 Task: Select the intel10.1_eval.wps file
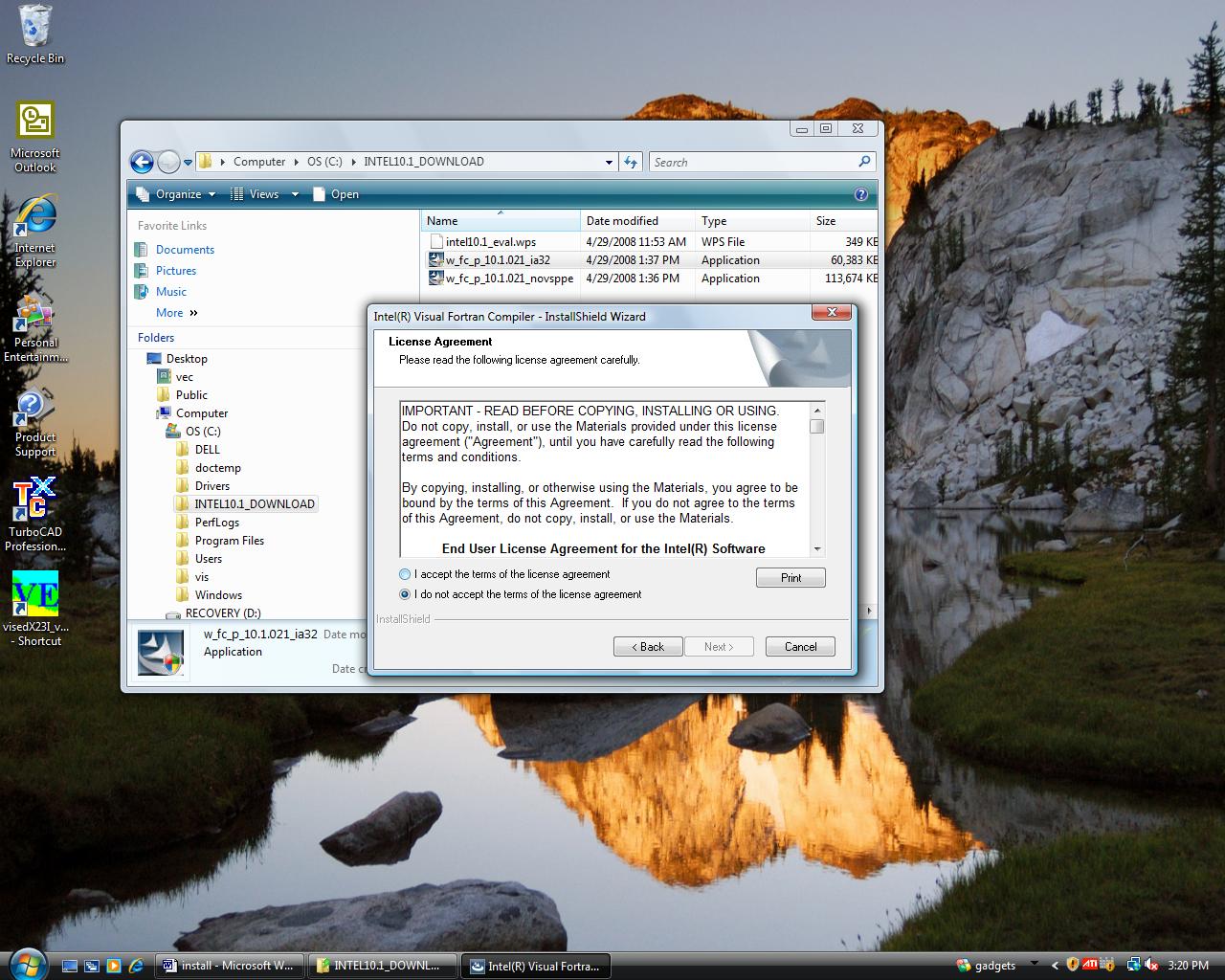click(490, 242)
